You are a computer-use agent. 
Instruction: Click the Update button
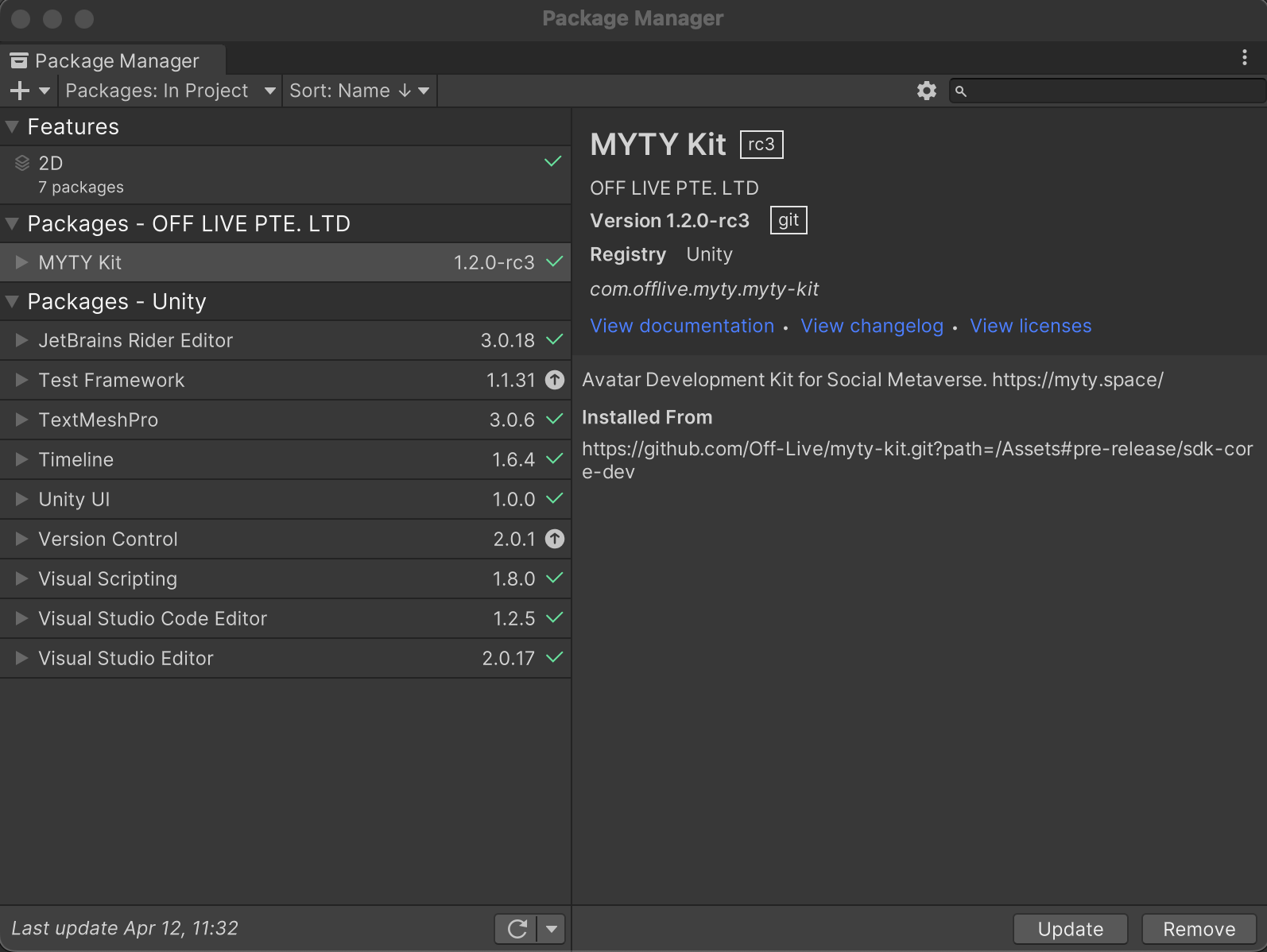pyautogui.click(x=1070, y=929)
